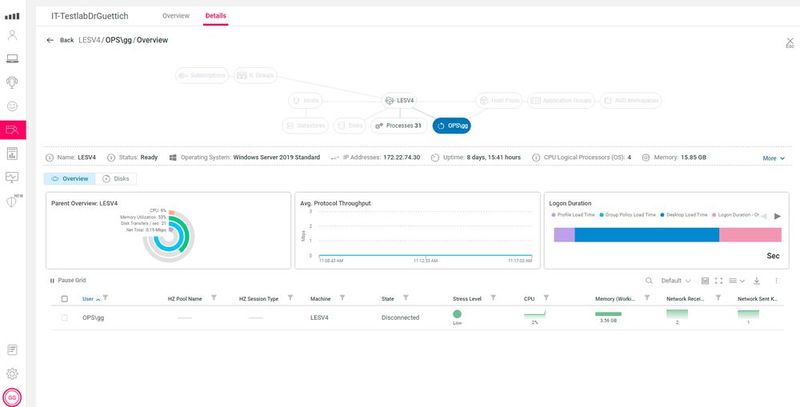Click the GG user avatar in sidebar

pyautogui.click(x=12, y=397)
